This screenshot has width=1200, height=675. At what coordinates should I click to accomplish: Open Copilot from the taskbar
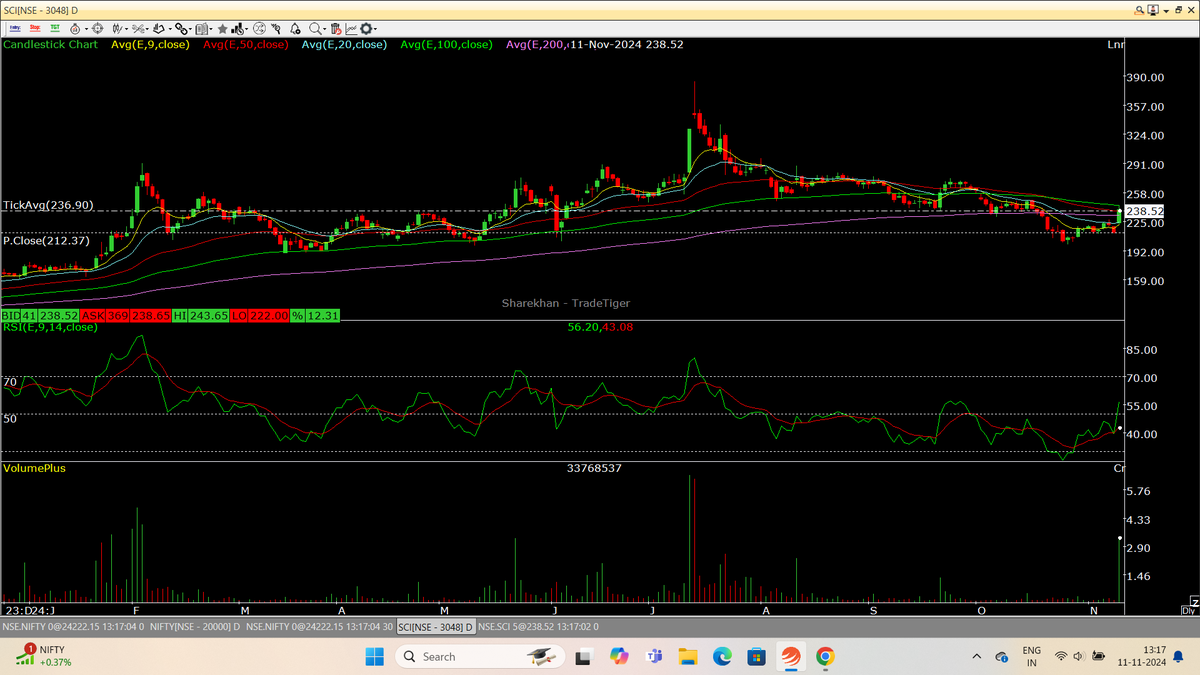pyautogui.click(x=619, y=657)
